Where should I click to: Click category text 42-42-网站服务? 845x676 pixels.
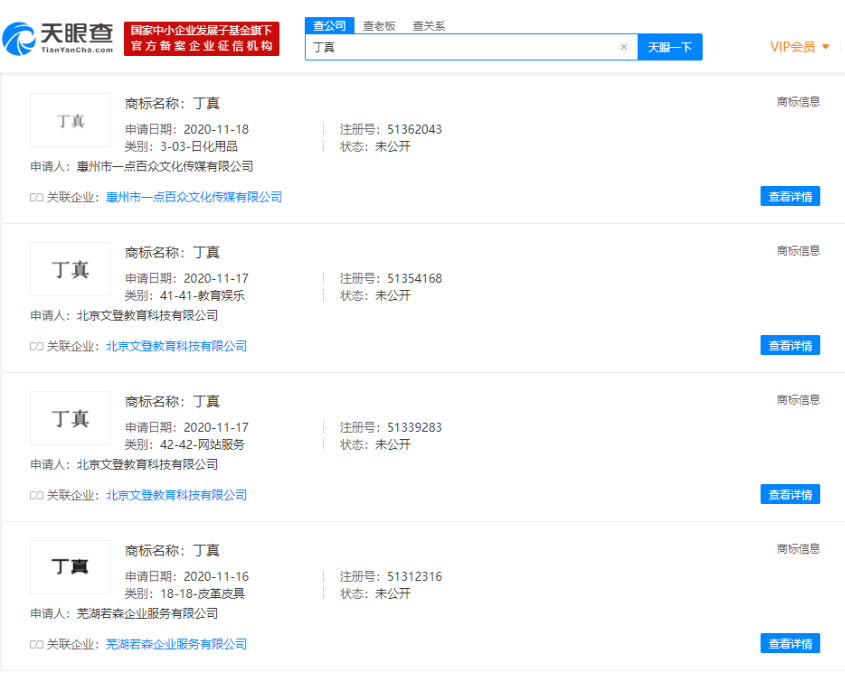click(x=203, y=445)
